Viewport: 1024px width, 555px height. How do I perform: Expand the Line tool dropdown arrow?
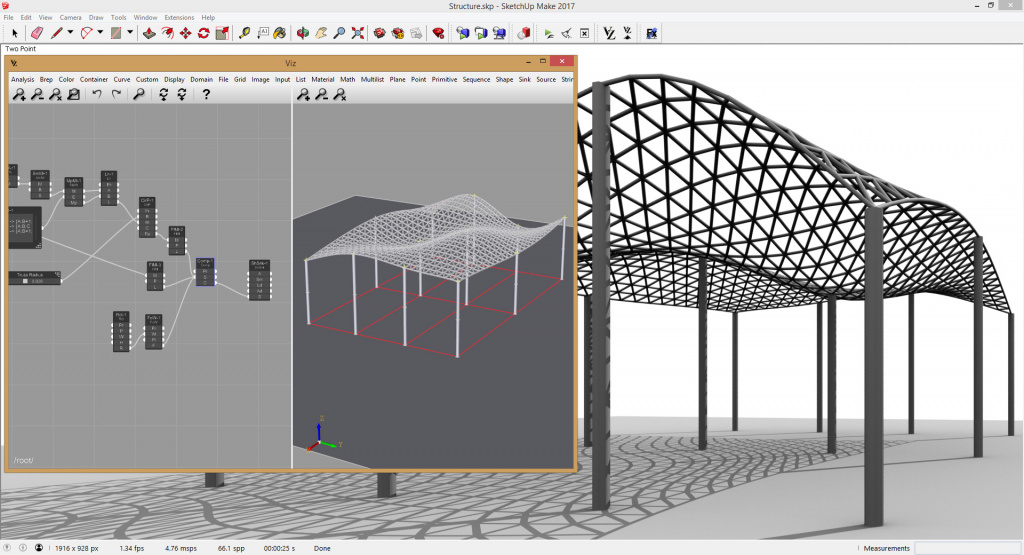tap(71, 33)
